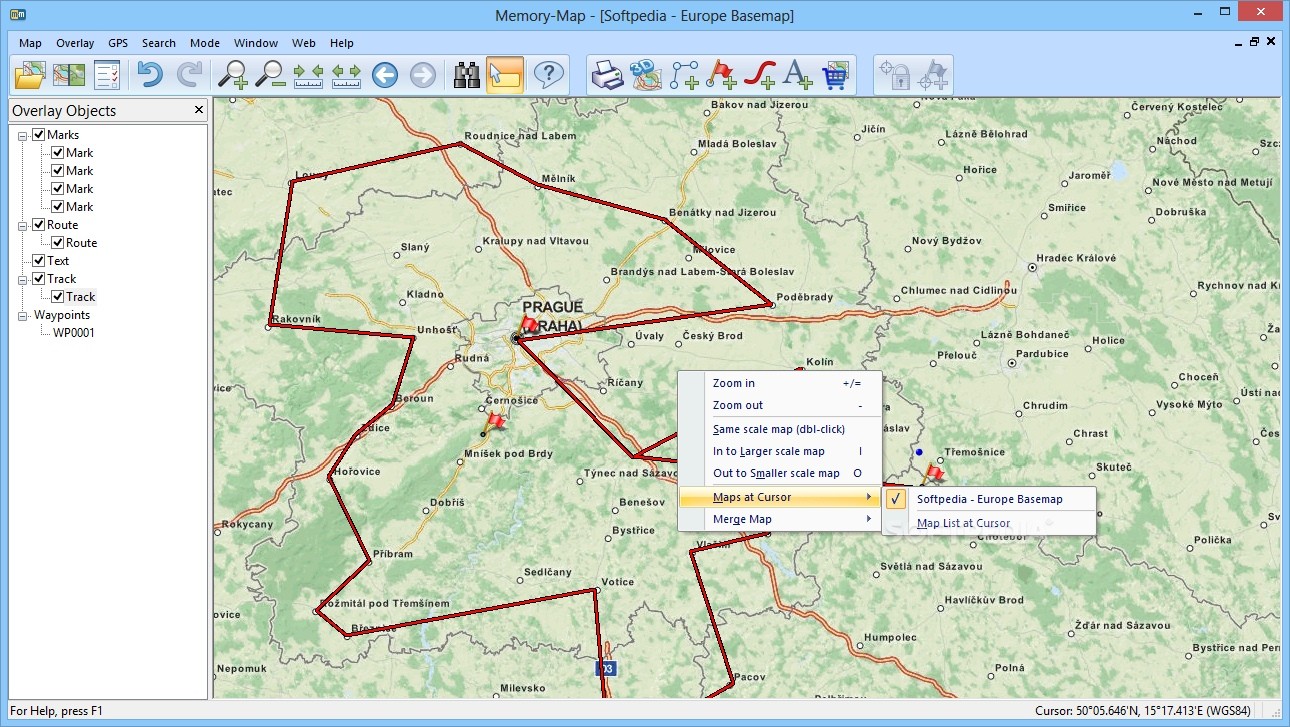The height and width of the screenshot is (727, 1290).
Task: Click the red flag near Černošice
Action: pyautogui.click(x=495, y=421)
